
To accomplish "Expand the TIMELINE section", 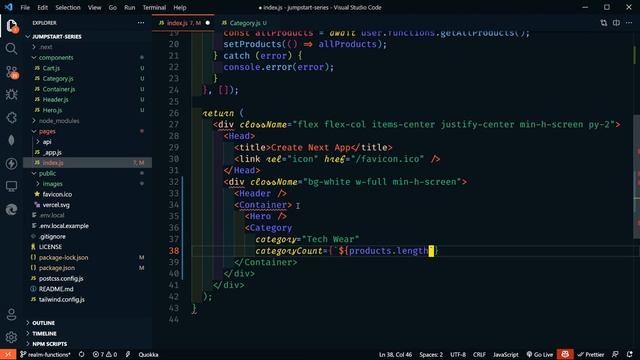I will click(x=41, y=333).
